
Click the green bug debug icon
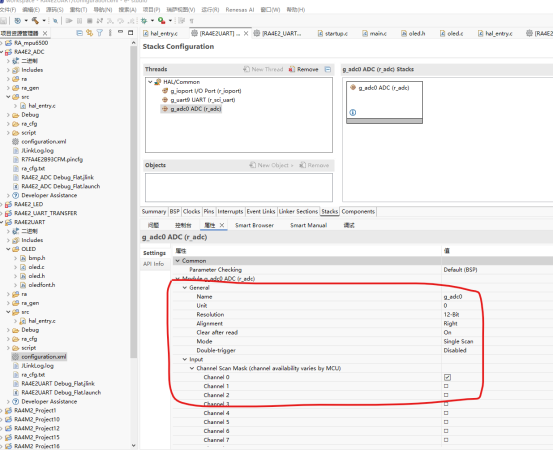coord(144,21)
